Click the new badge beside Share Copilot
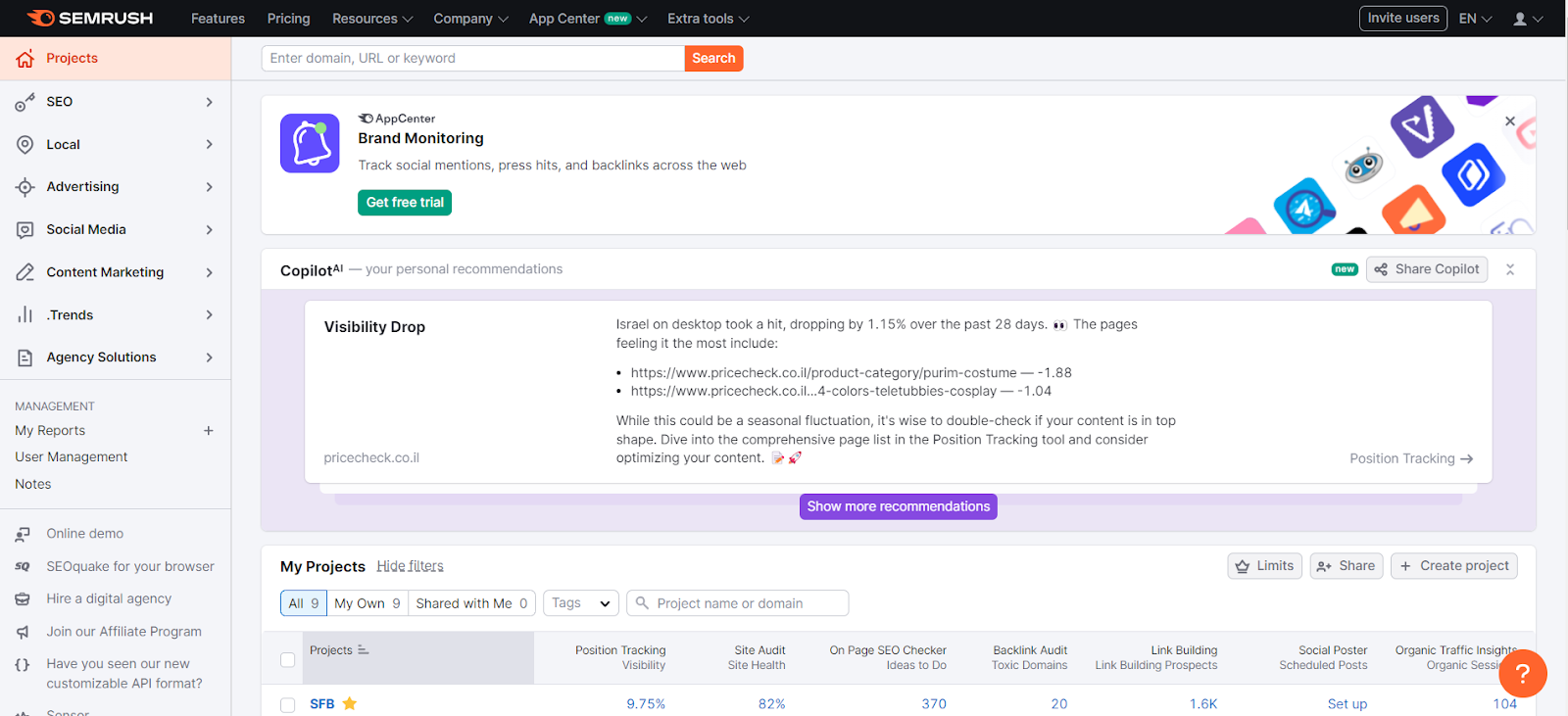This screenshot has height=716, width=1568. coord(1345,269)
